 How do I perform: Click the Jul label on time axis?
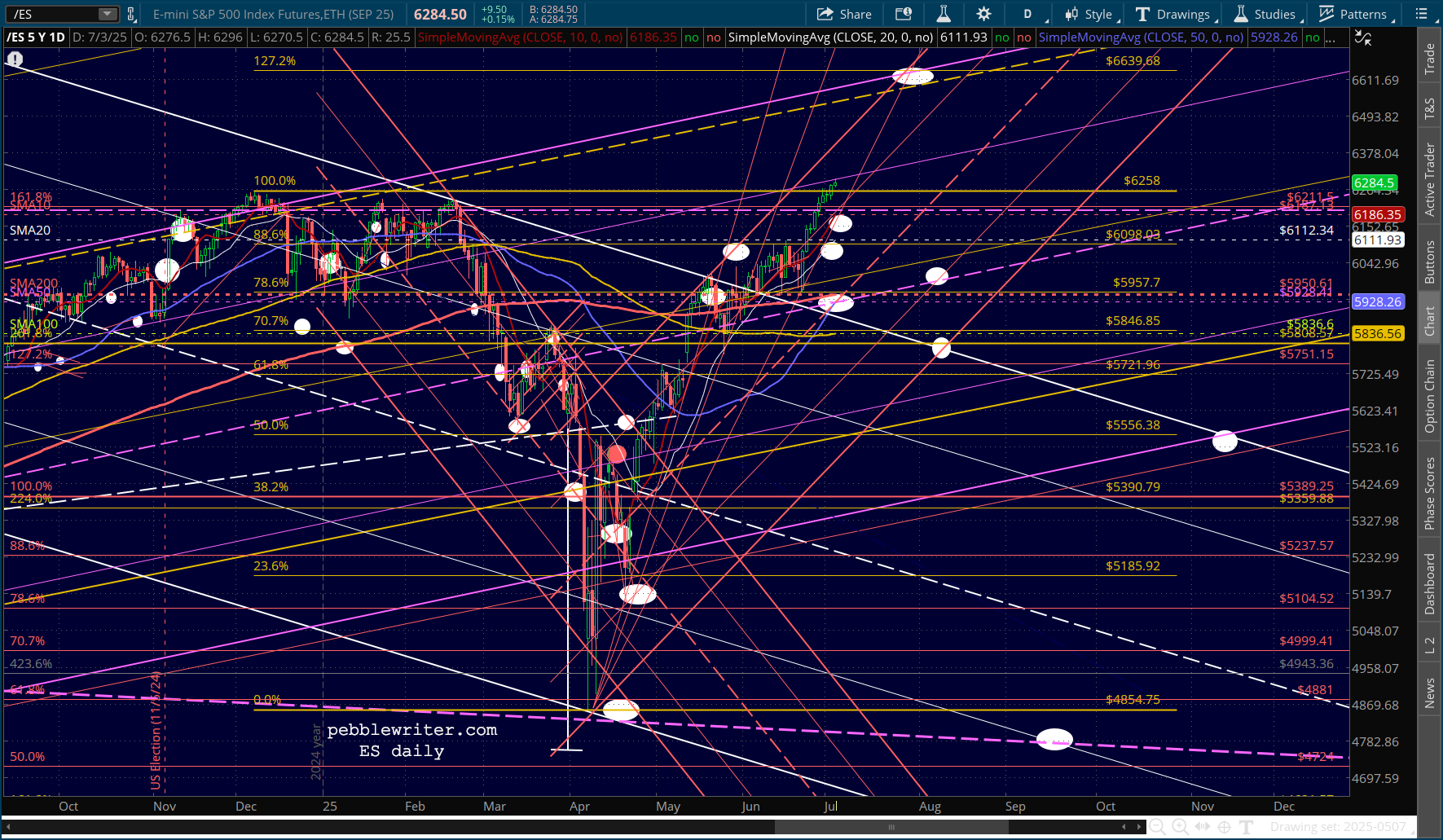[x=830, y=807]
